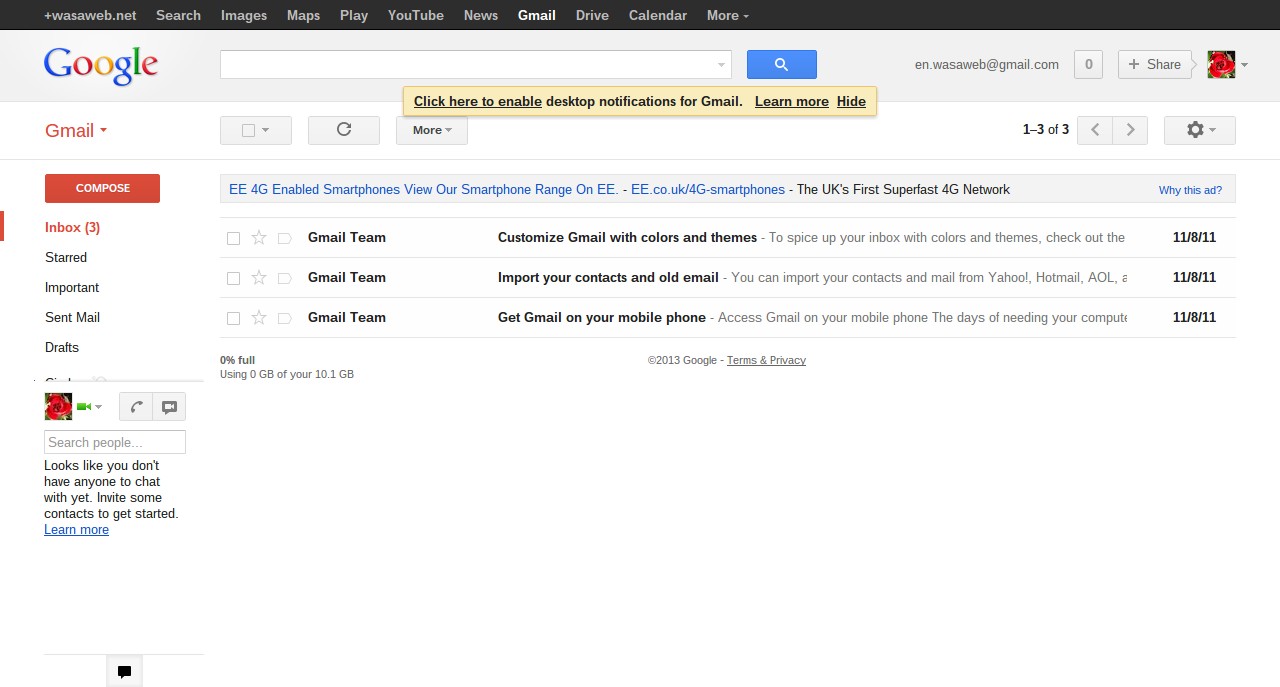Open the notifications counter showing 0

pos(1088,64)
